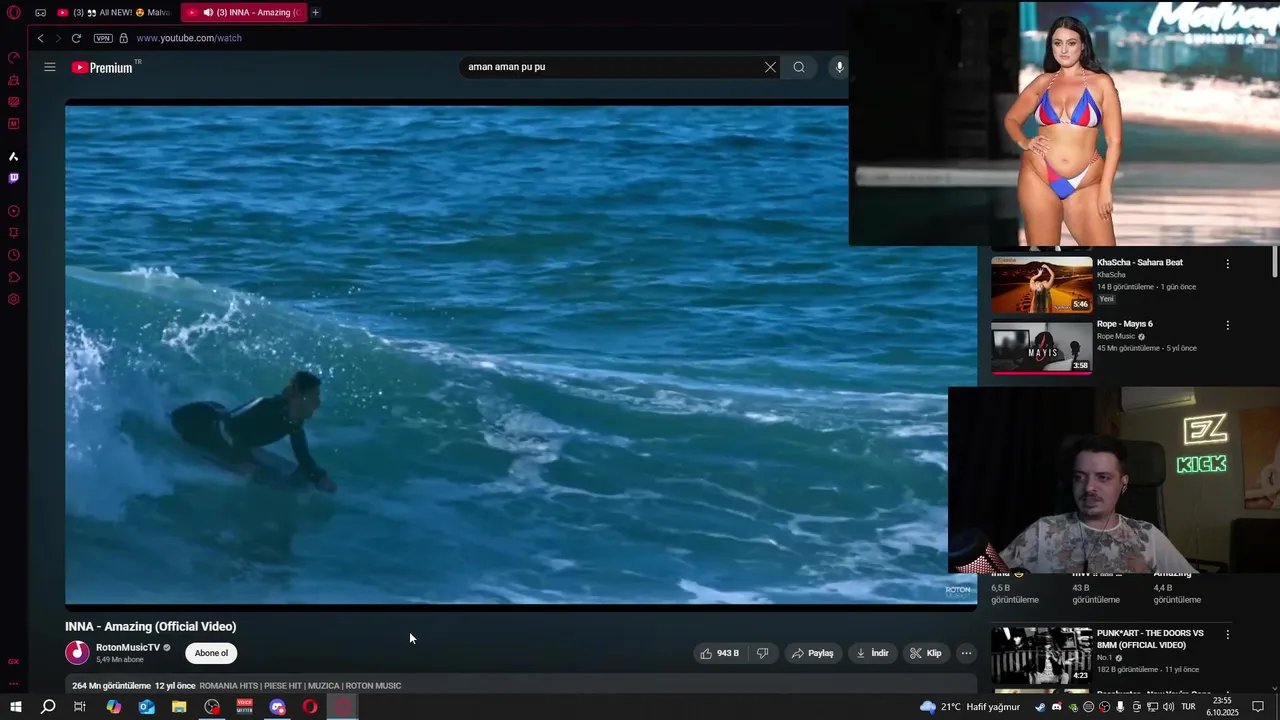Focus the address bar showing youtube.com/watch

click(189, 38)
